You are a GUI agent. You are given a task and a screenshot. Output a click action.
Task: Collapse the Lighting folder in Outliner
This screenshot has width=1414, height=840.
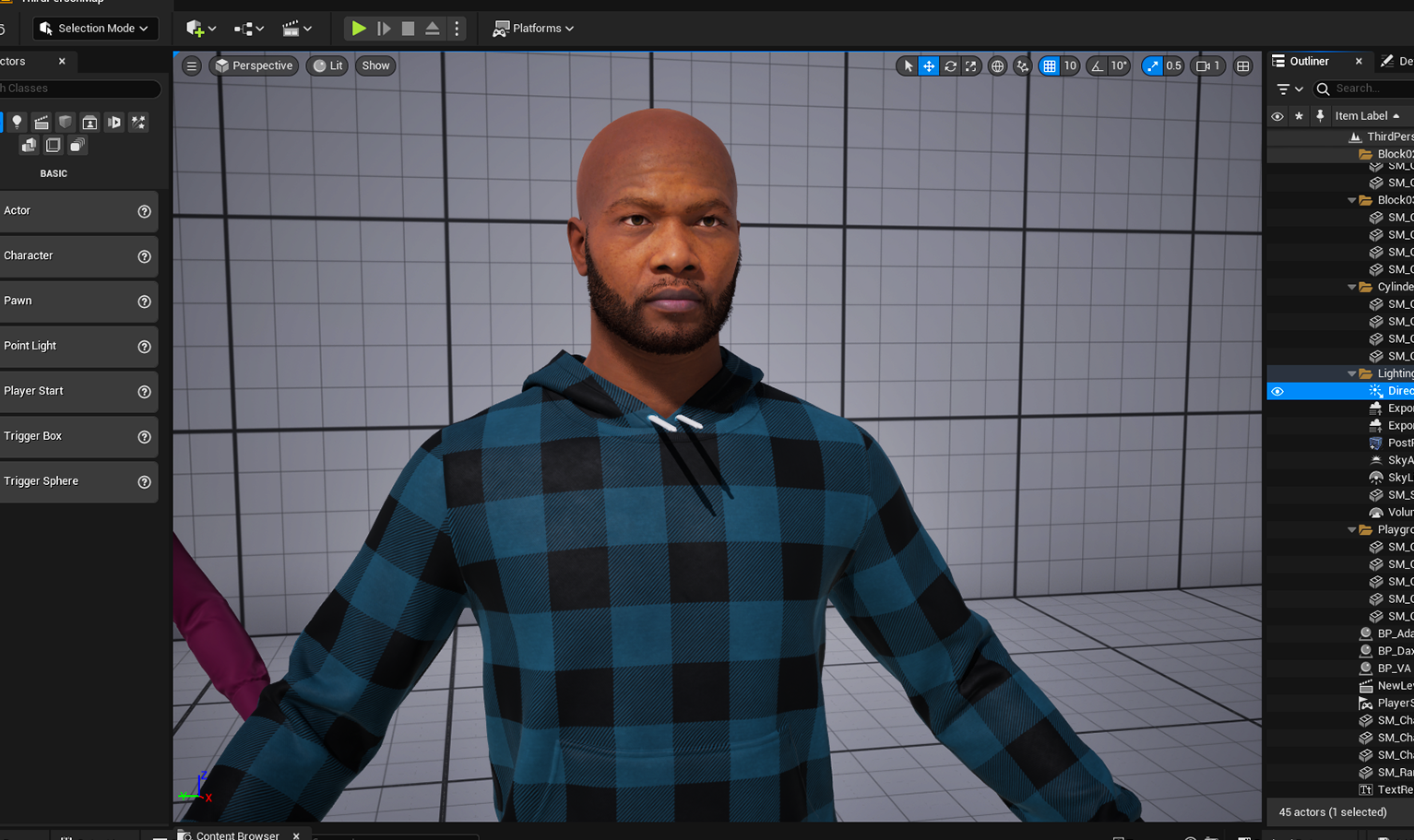point(1352,373)
